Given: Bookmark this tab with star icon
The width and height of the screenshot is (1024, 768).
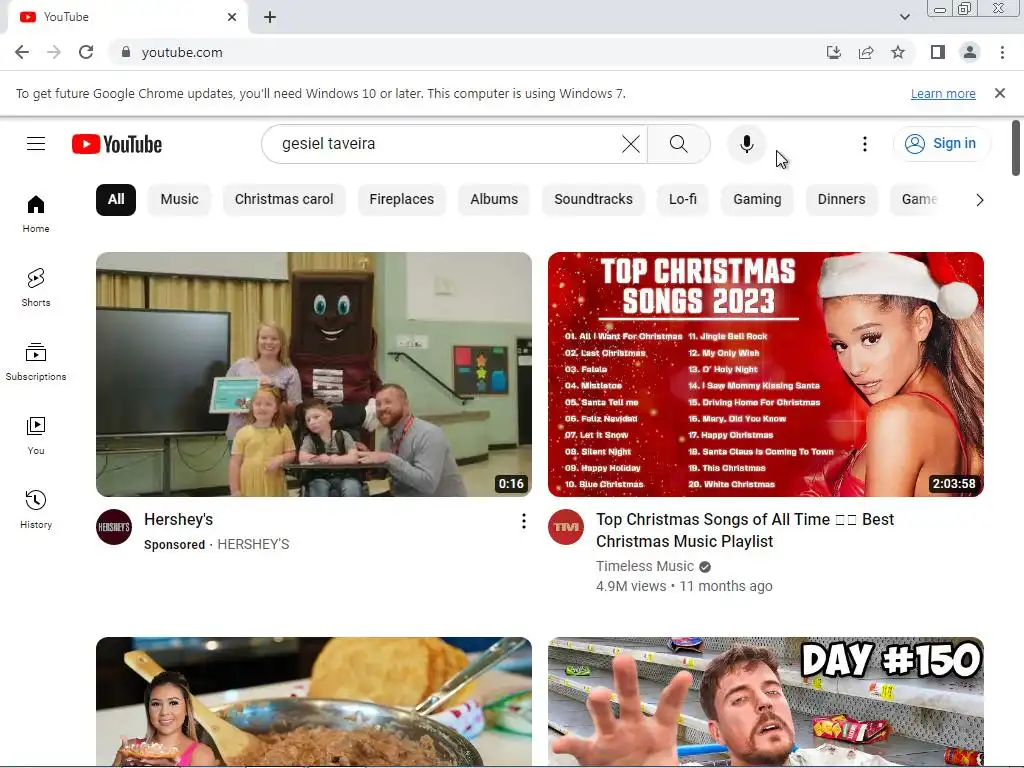Looking at the screenshot, I should 898,52.
